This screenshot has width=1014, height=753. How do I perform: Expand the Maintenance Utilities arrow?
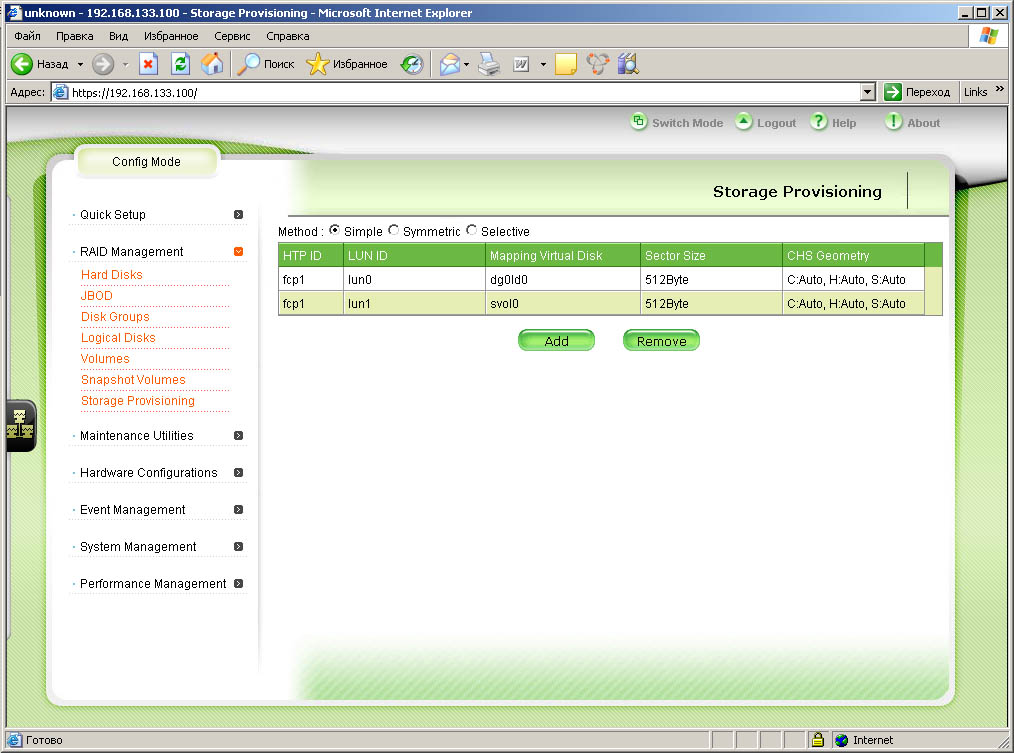(239, 435)
